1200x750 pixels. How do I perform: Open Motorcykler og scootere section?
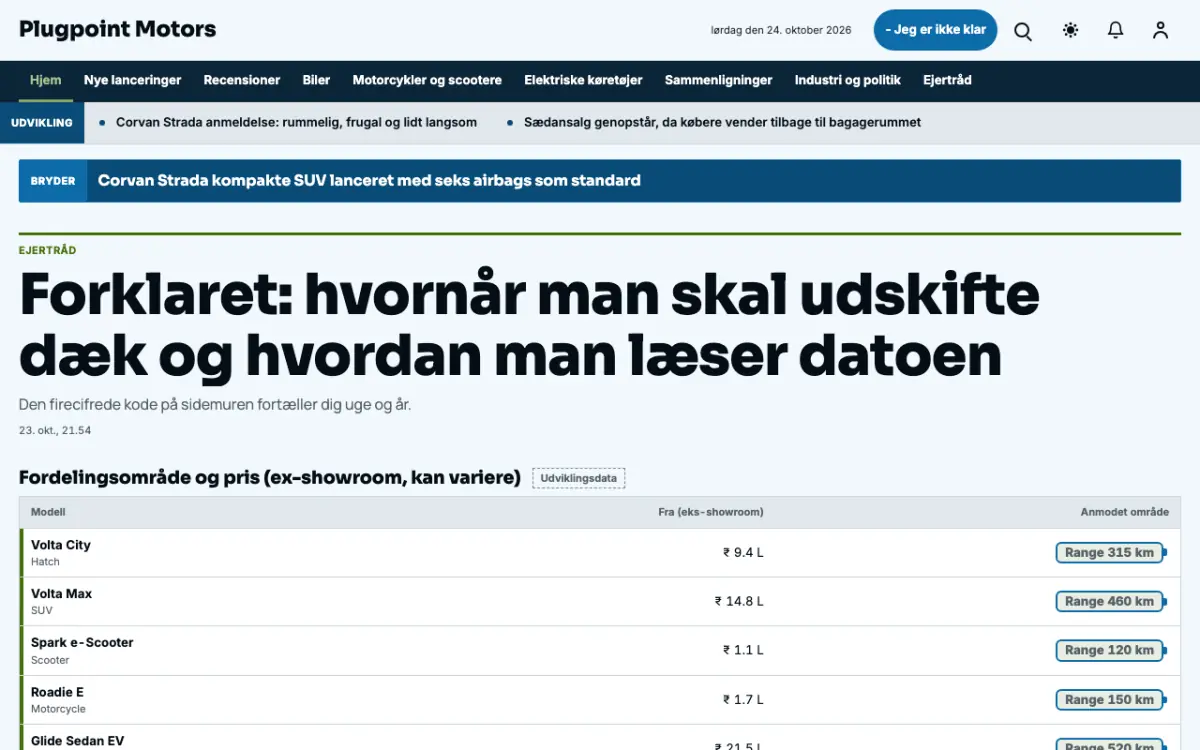click(427, 80)
